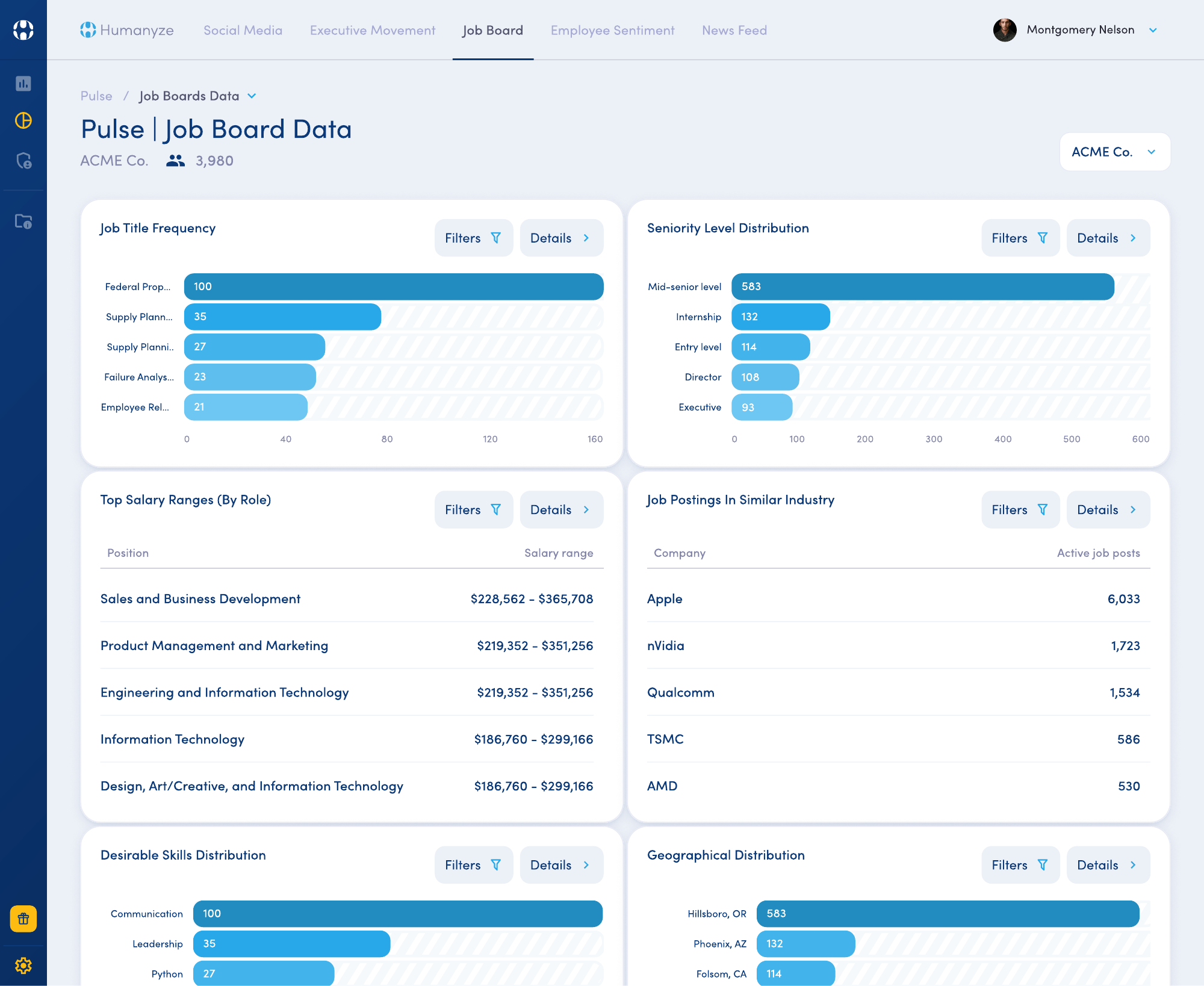Click the Entry level bar showing 114
The height and width of the screenshot is (986, 1204).
tap(771, 347)
